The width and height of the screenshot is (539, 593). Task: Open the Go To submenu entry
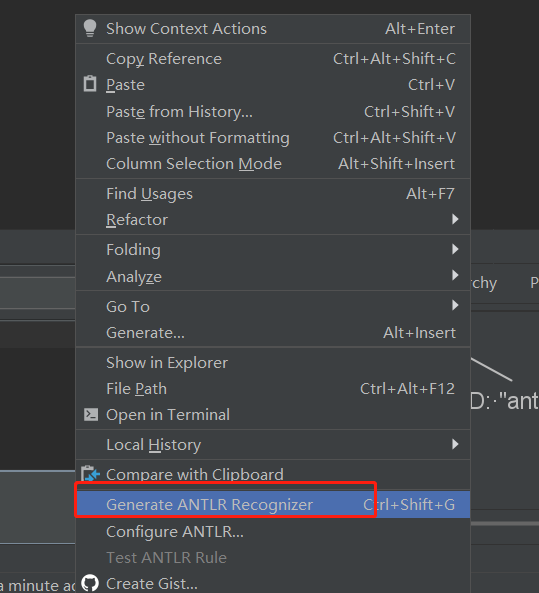tap(273, 306)
